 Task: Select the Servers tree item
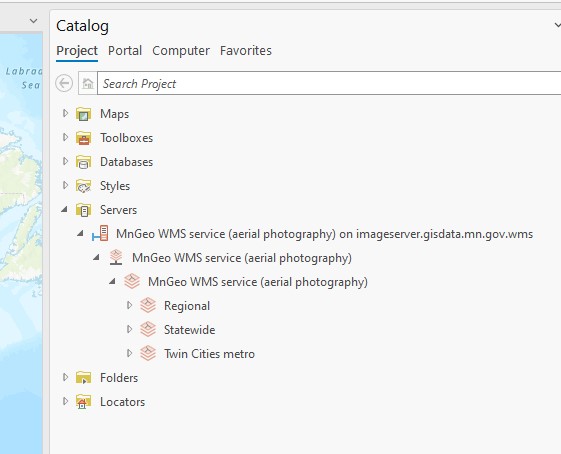point(118,210)
